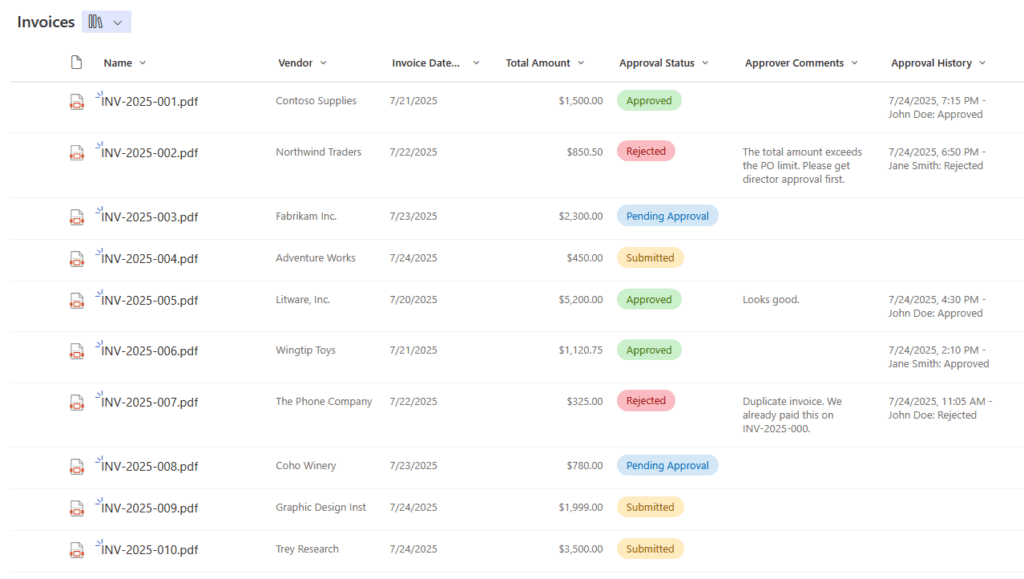Expand the view dropdown chevron beside Invoices
The width and height of the screenshot is (1024, 579).
coord(118,23)
